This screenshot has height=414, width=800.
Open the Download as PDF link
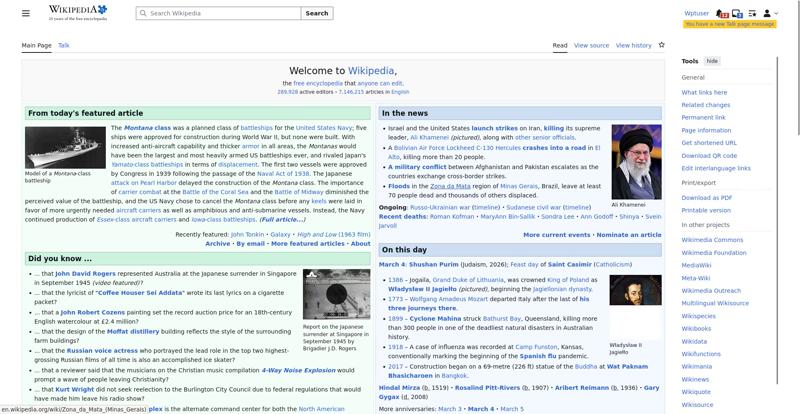click(x=706, y=198)
